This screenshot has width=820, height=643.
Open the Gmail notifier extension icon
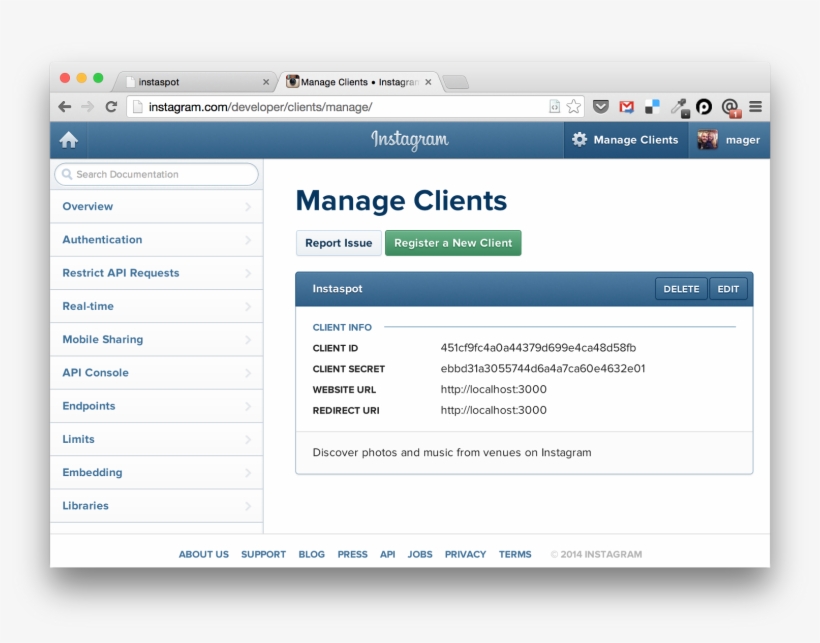click(x=627, y=107)
